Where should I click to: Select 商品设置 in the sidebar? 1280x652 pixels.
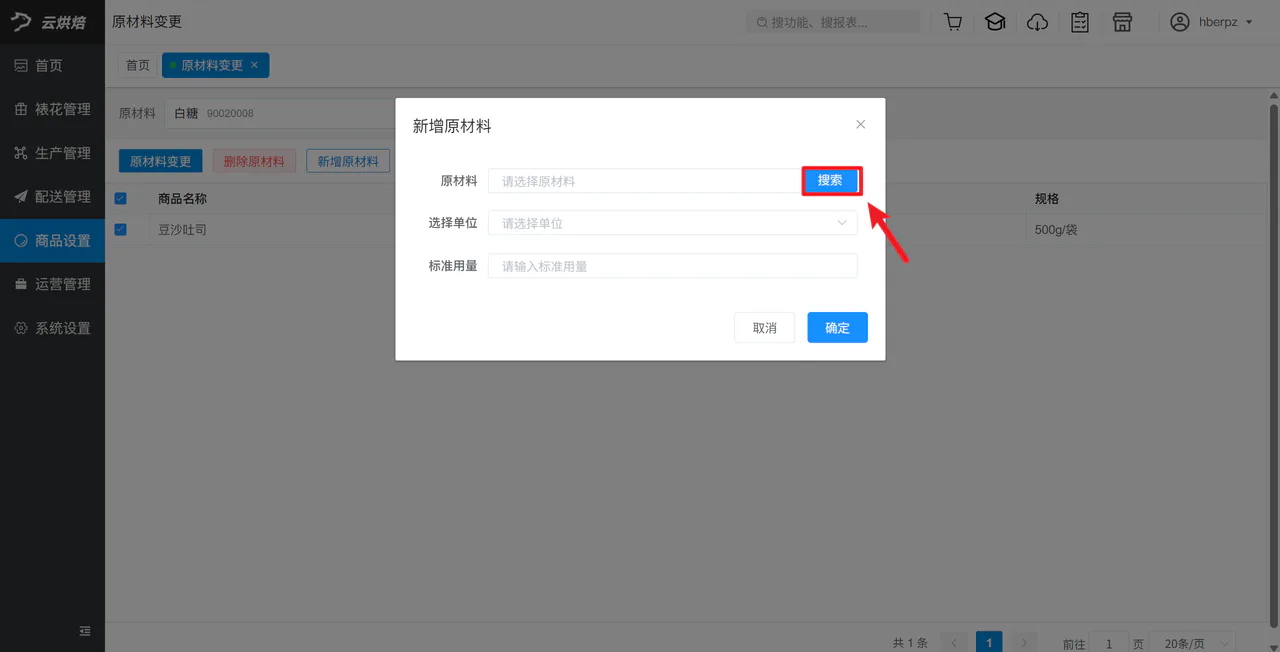click(52, 241)
